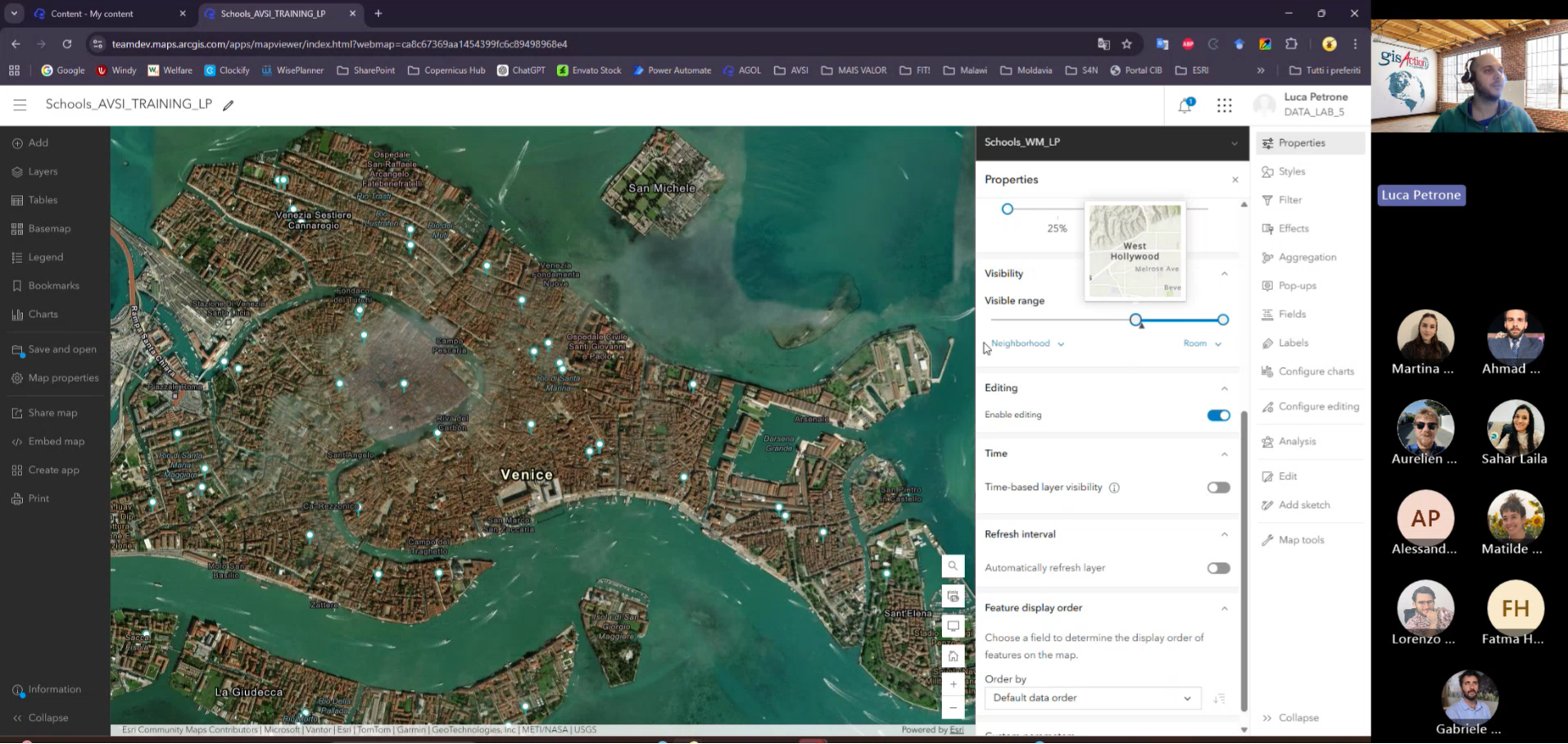The width and height of the screenshot is (1568, 744).
Task: Open the Layers panel
Action: pos(35,171)
